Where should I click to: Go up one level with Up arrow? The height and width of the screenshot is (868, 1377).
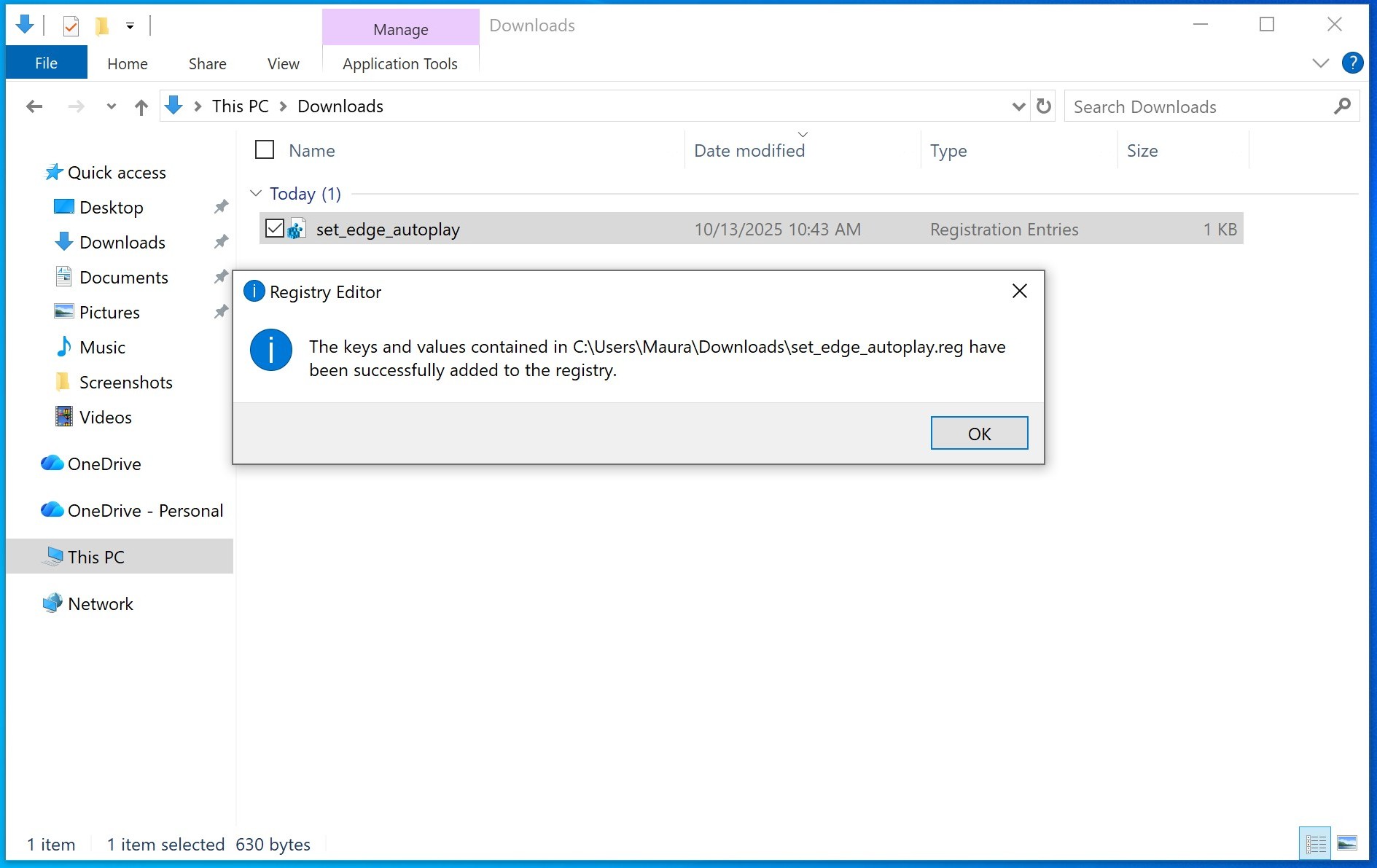tap(141, 107)
